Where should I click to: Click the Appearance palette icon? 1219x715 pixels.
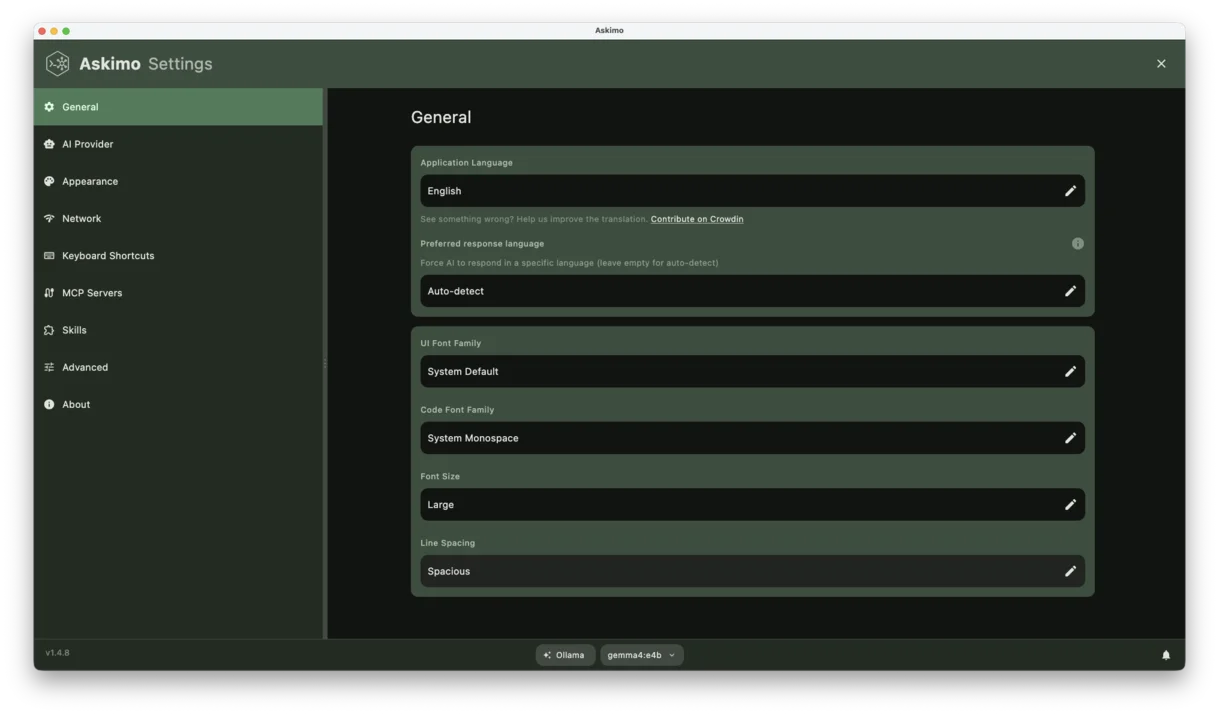pos(49,181)
